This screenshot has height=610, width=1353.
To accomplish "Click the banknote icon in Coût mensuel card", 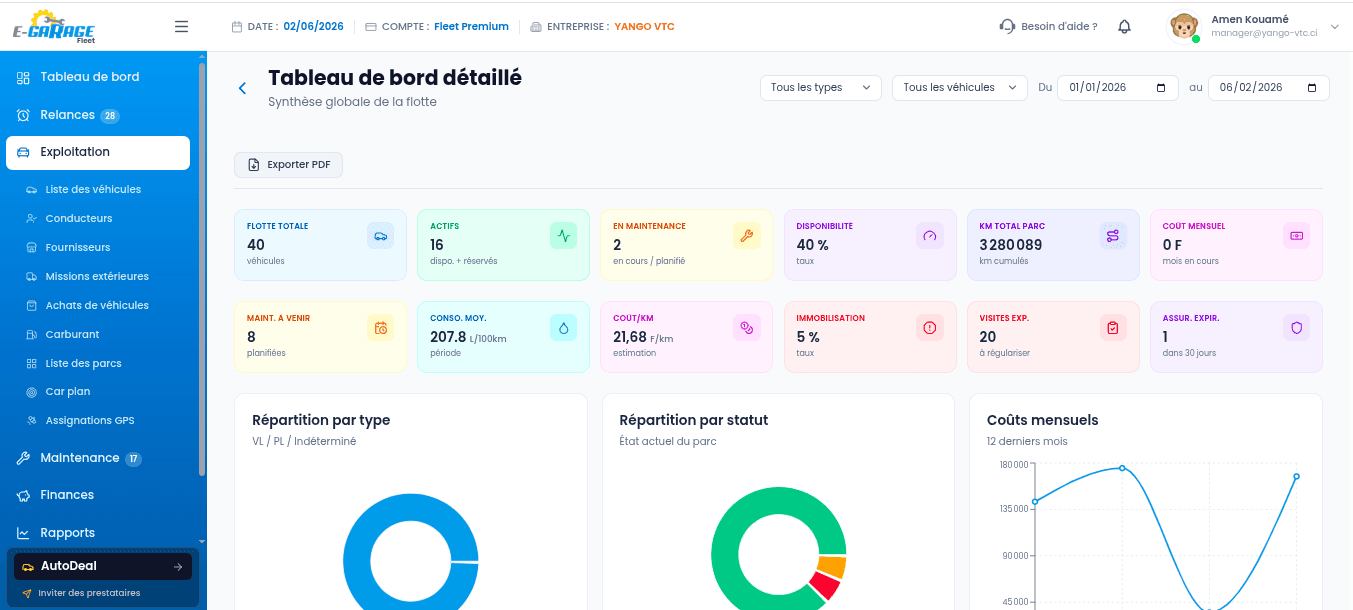I will [1296, 236].
